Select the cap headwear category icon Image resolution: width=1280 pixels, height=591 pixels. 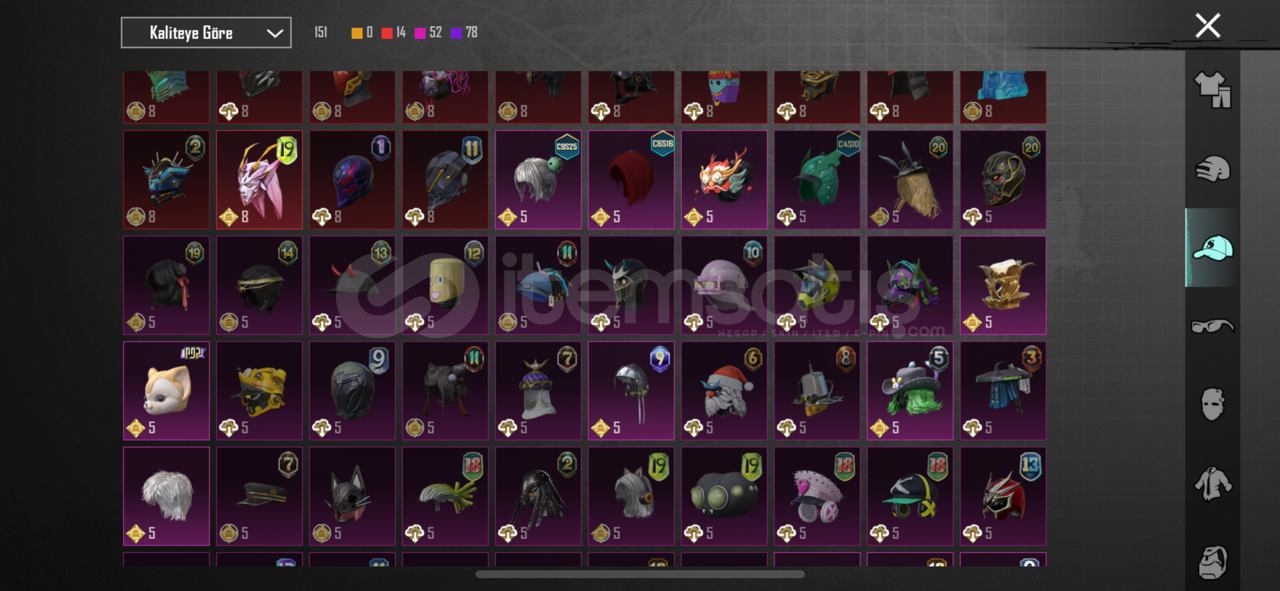click(1212, 247)
